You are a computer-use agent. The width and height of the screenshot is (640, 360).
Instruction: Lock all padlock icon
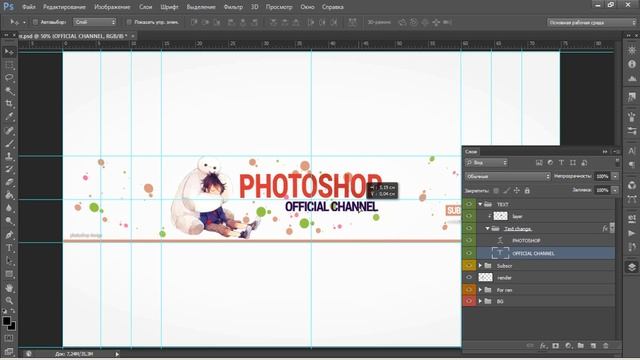point(527,191)
